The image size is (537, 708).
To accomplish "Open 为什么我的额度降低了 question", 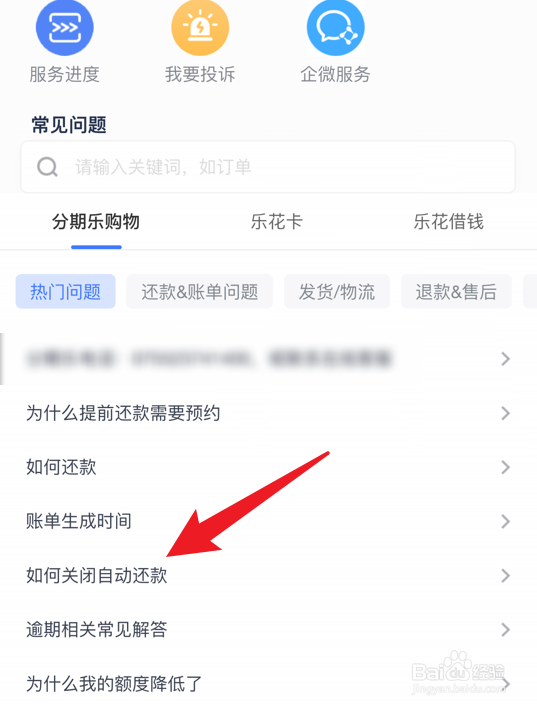I will coord(268,684).
